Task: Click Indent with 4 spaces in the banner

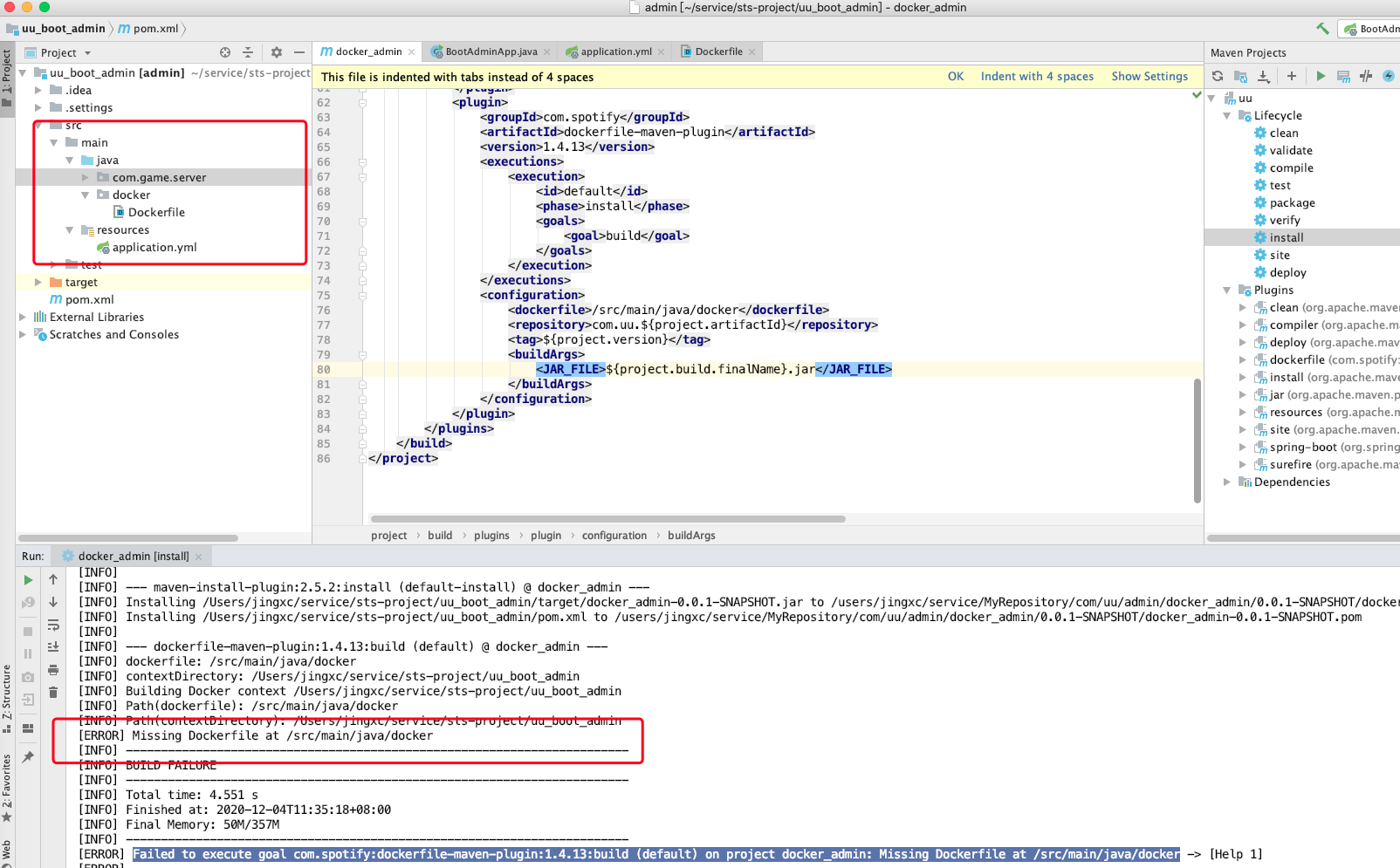Action: point(1037,76)
